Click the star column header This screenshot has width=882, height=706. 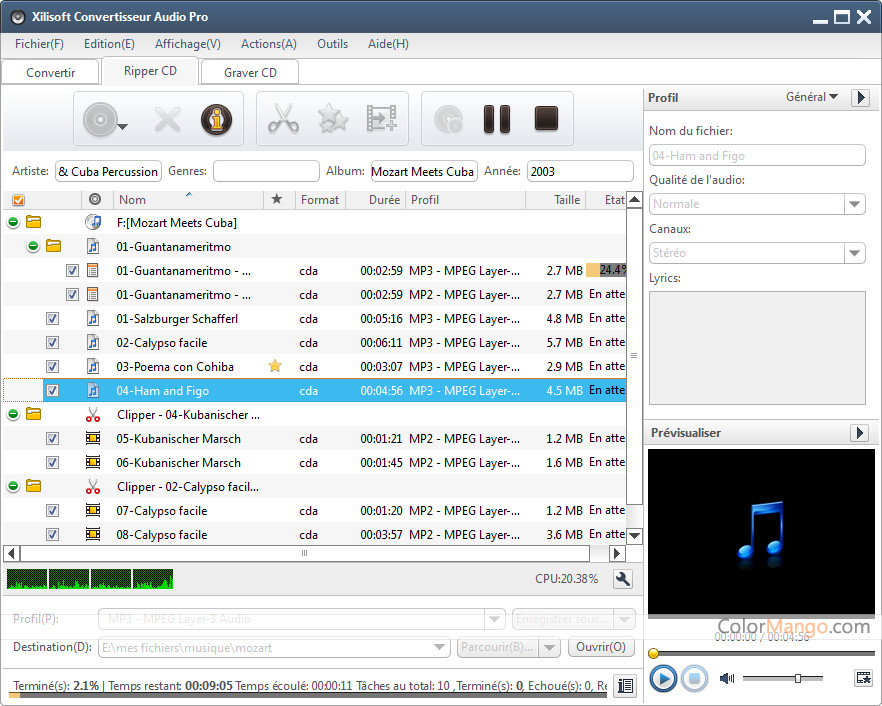(277, 199)
